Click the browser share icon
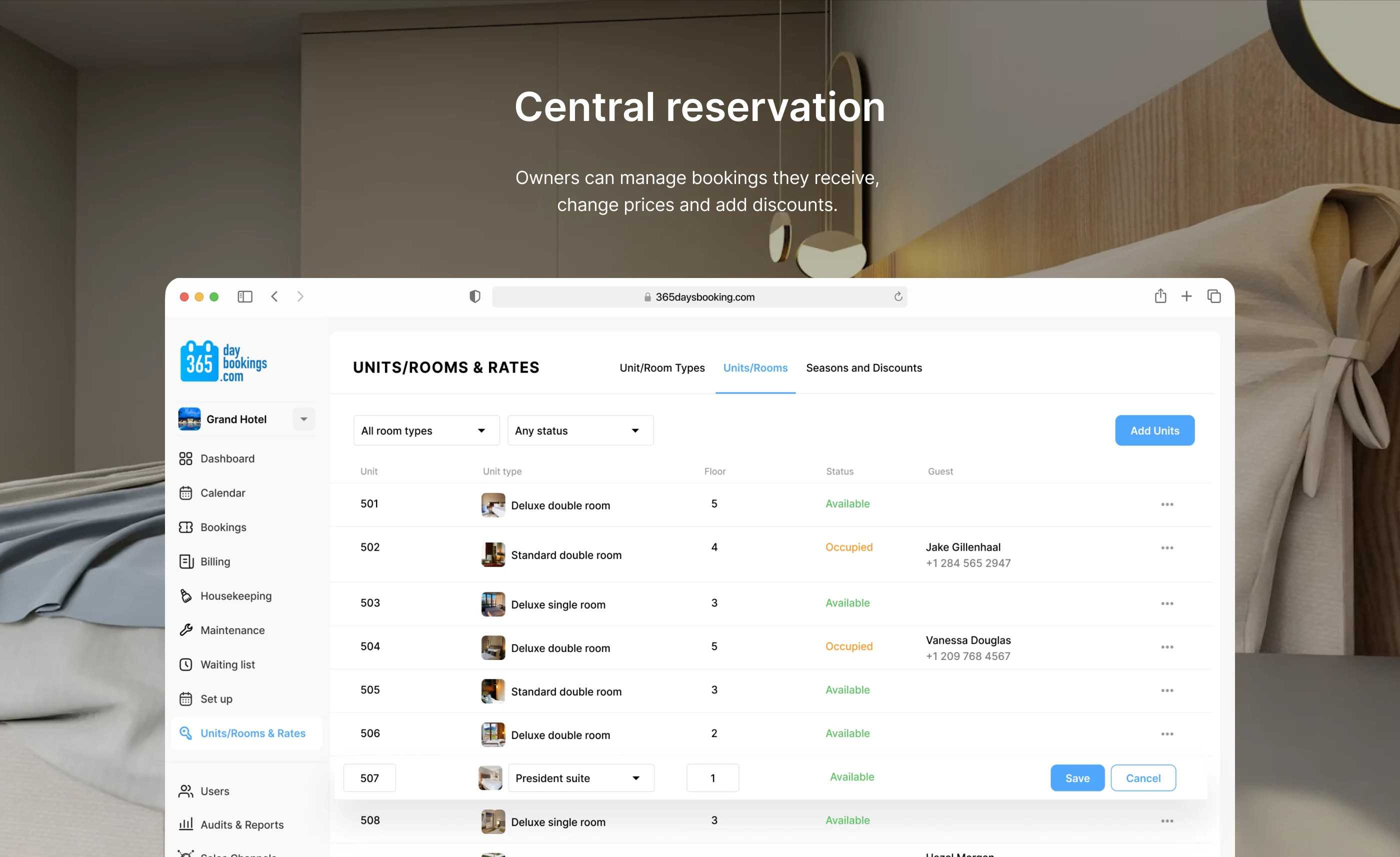1400x857 pixels. [1160, 296]
